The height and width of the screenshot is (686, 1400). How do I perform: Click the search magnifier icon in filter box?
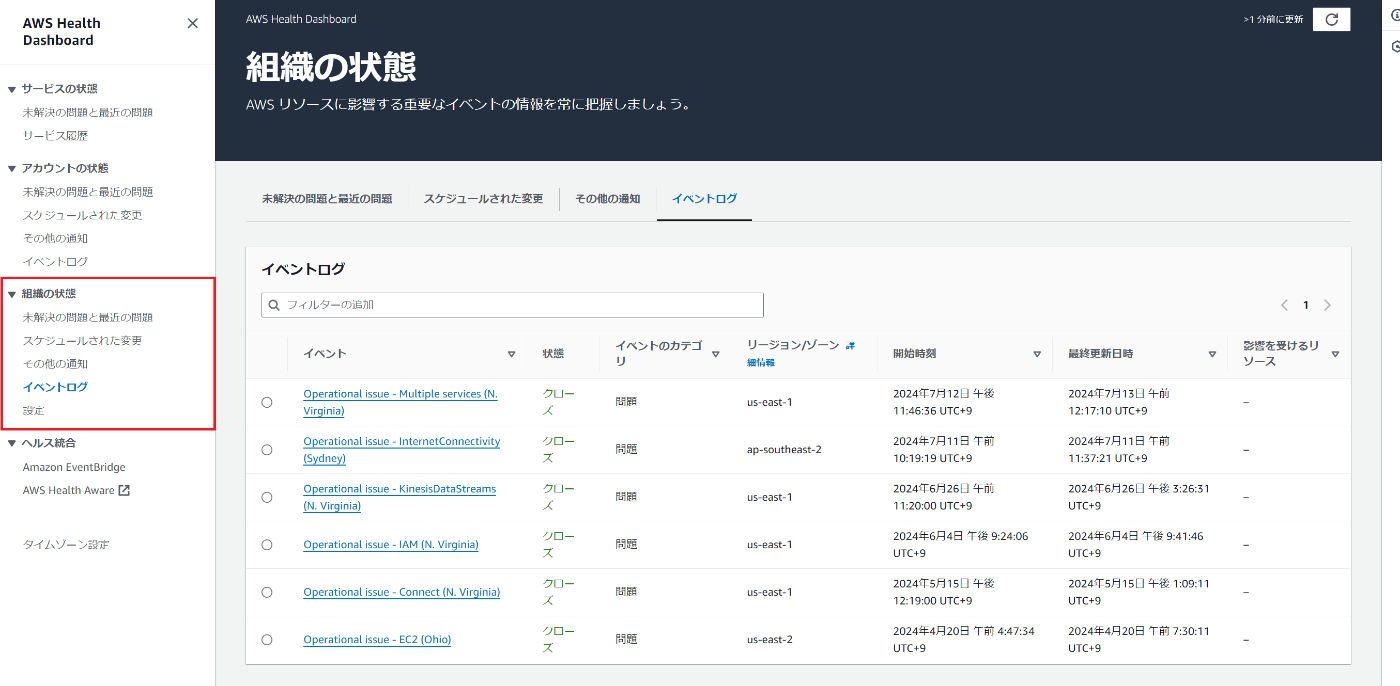click(274, 305)
